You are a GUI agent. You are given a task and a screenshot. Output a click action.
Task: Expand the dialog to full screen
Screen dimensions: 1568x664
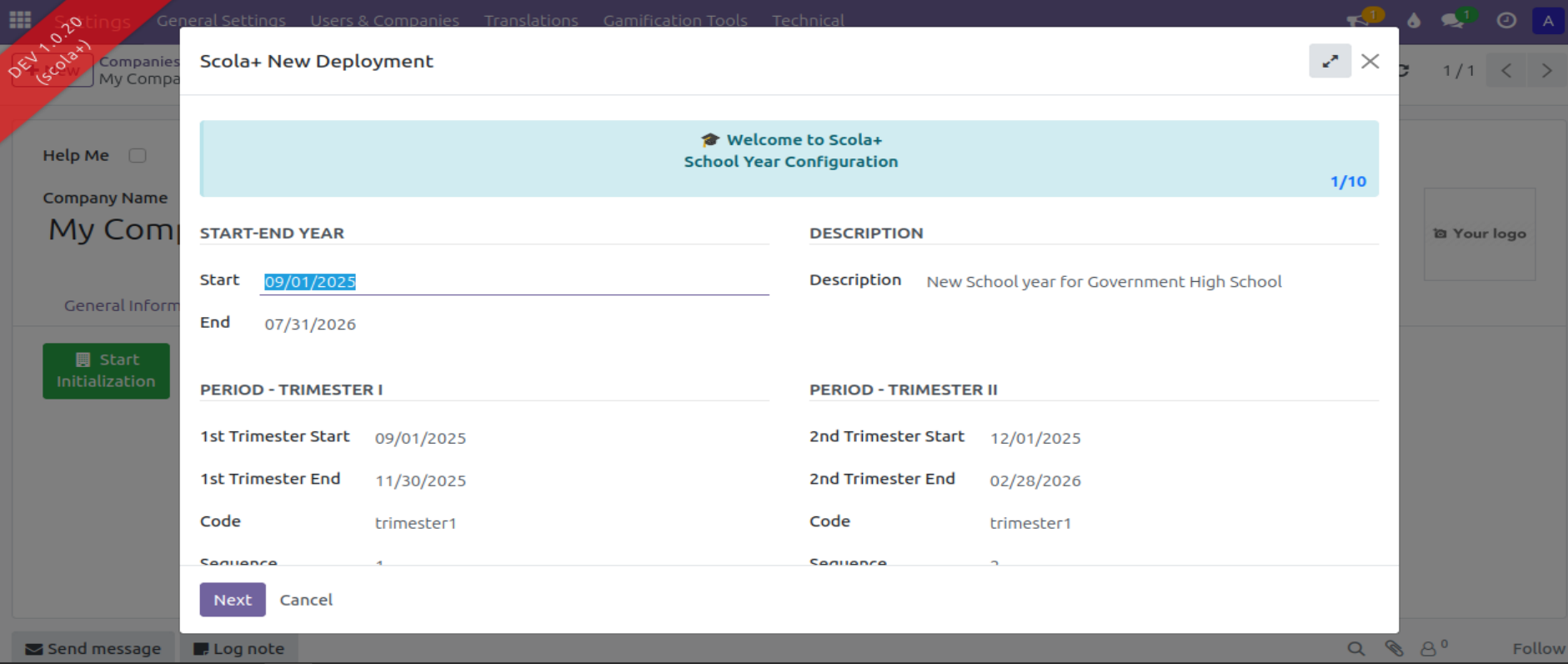tap(1330, 62)
